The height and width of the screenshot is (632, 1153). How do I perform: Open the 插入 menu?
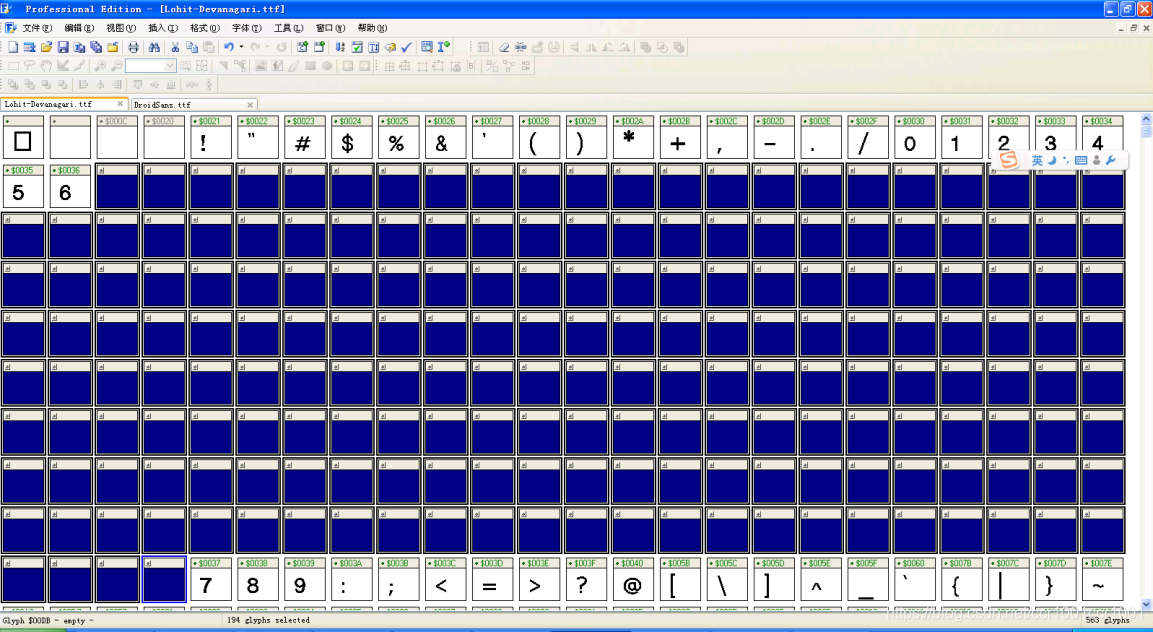(x=163, y=28)
